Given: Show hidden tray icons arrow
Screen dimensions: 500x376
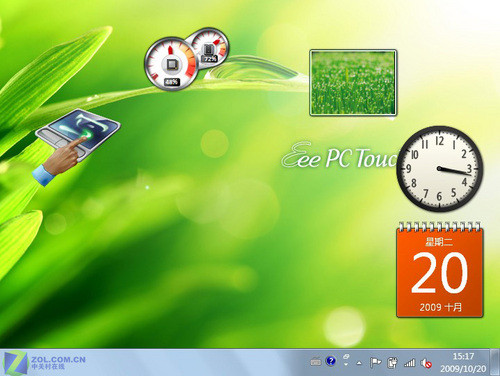Looking at the screenshot, I should pyautogui.click(x=359, y=363).
